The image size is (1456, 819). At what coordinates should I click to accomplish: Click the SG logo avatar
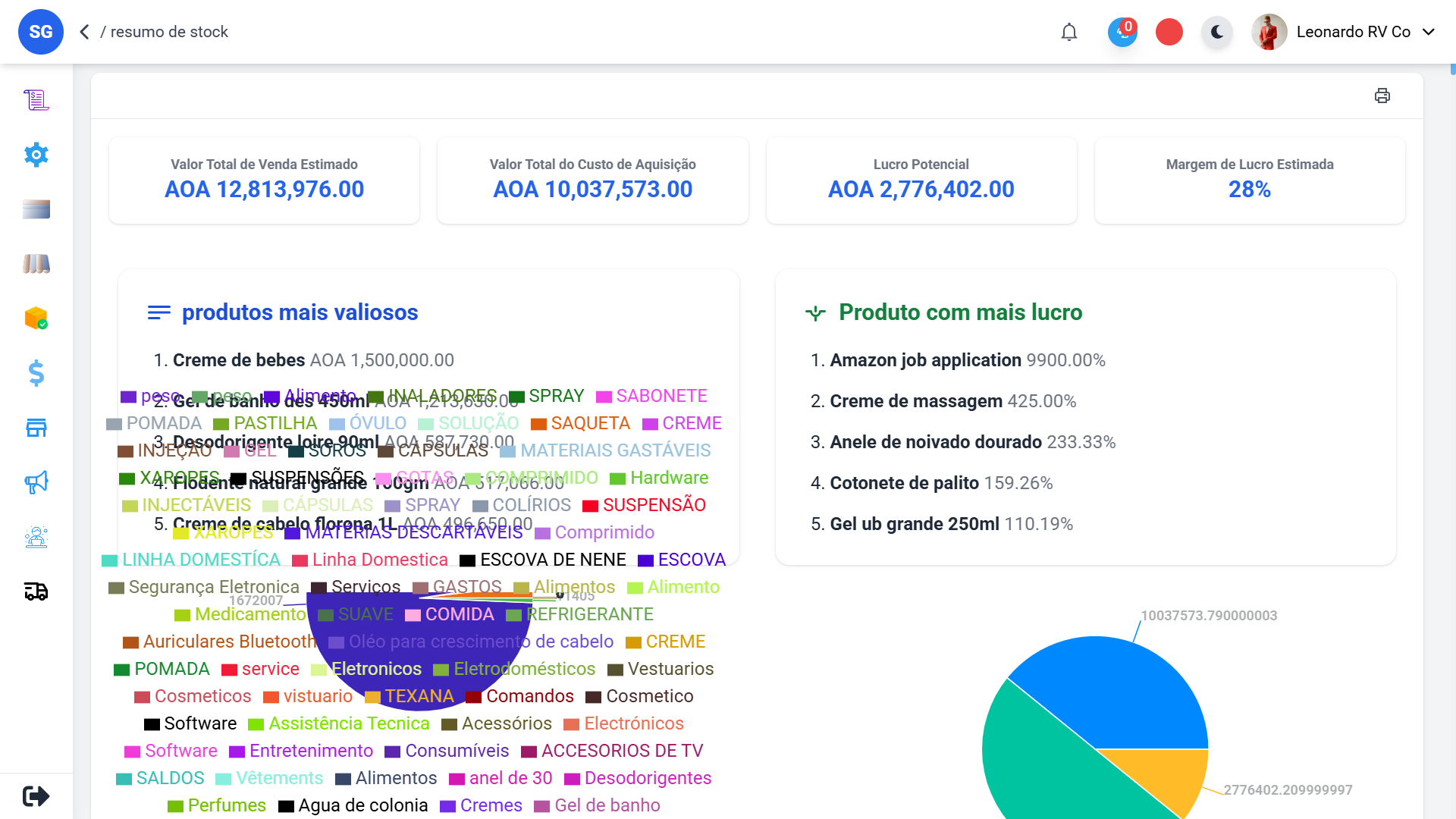(x=41, y=32)
